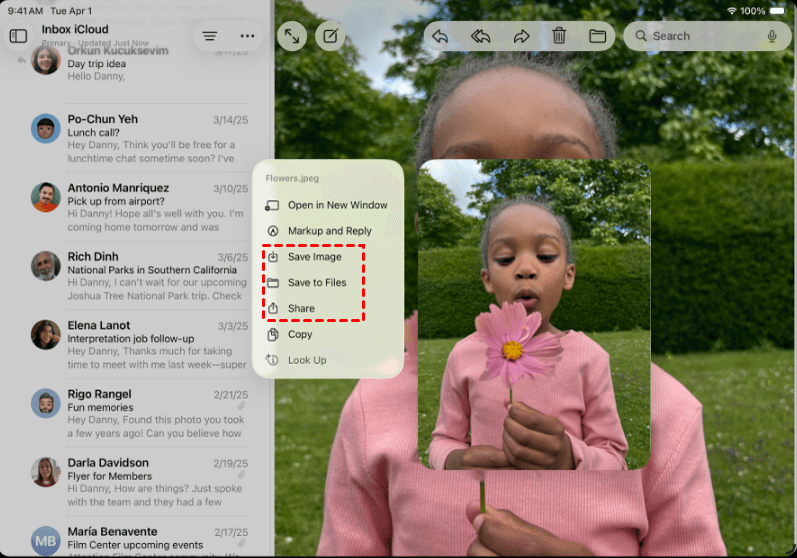The height and width of the screenshot is (558, 797).
Task: Click Darla Davidson's avatar
Action: pos(46,472)
